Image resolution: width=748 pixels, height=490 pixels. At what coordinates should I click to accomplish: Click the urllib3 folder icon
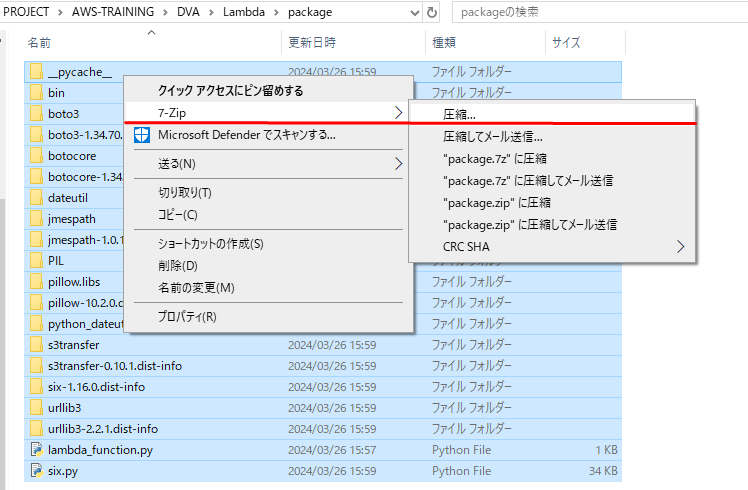click(x=36, y=408)
